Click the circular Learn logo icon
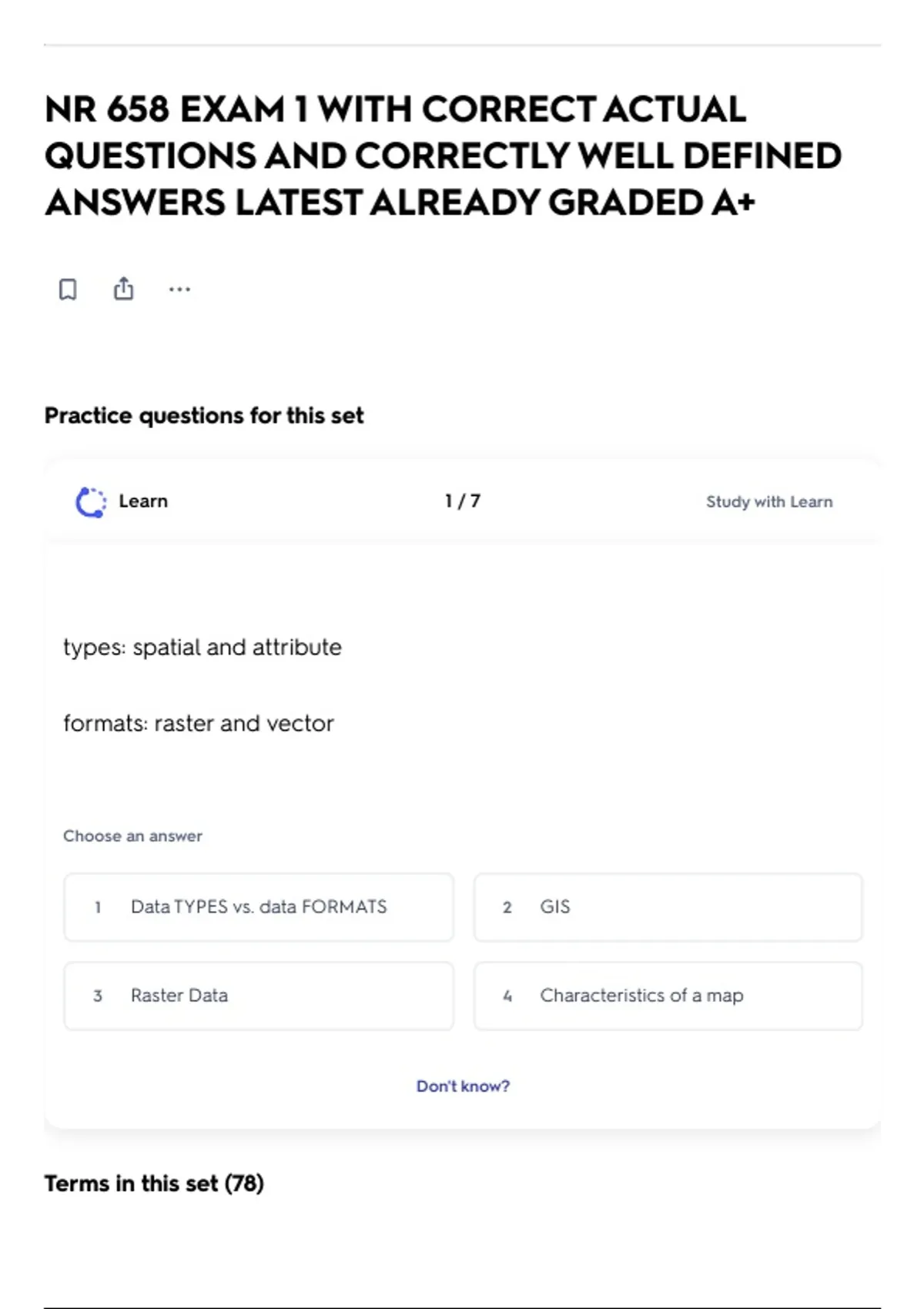This screenshot has height=1309, width=924. [x=91, y=502]
